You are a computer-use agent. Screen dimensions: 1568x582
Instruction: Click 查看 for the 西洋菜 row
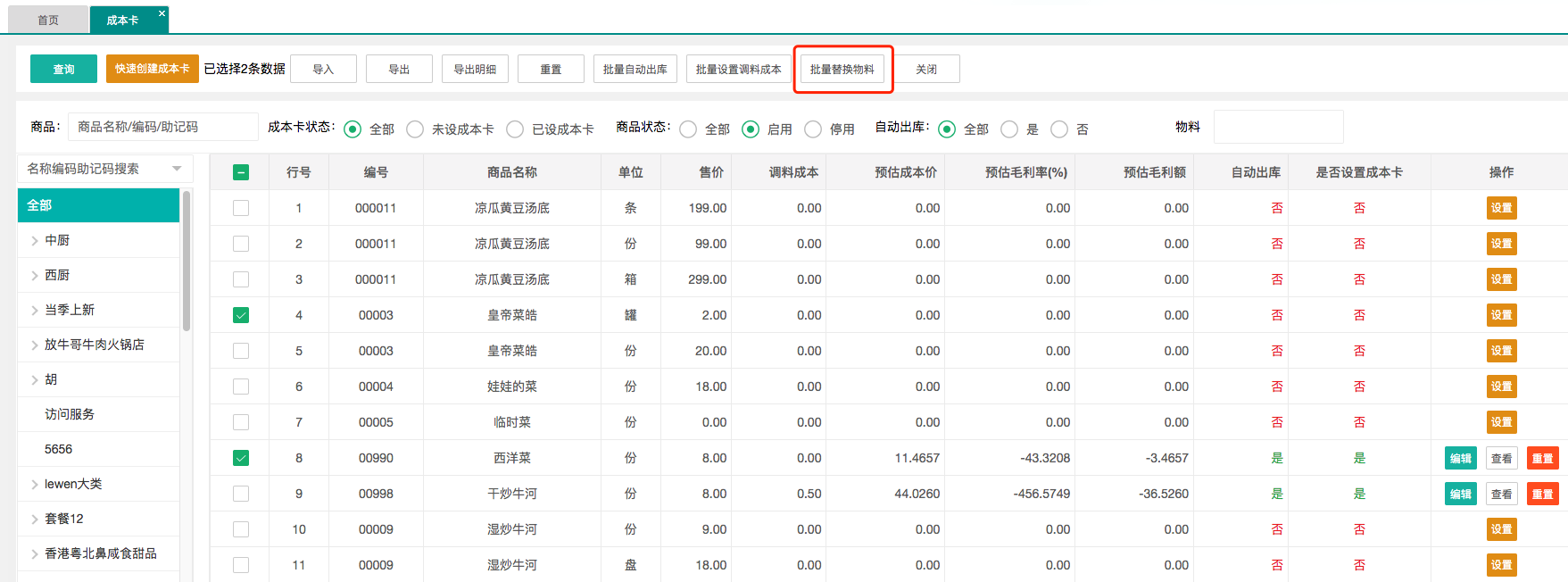1501,458
